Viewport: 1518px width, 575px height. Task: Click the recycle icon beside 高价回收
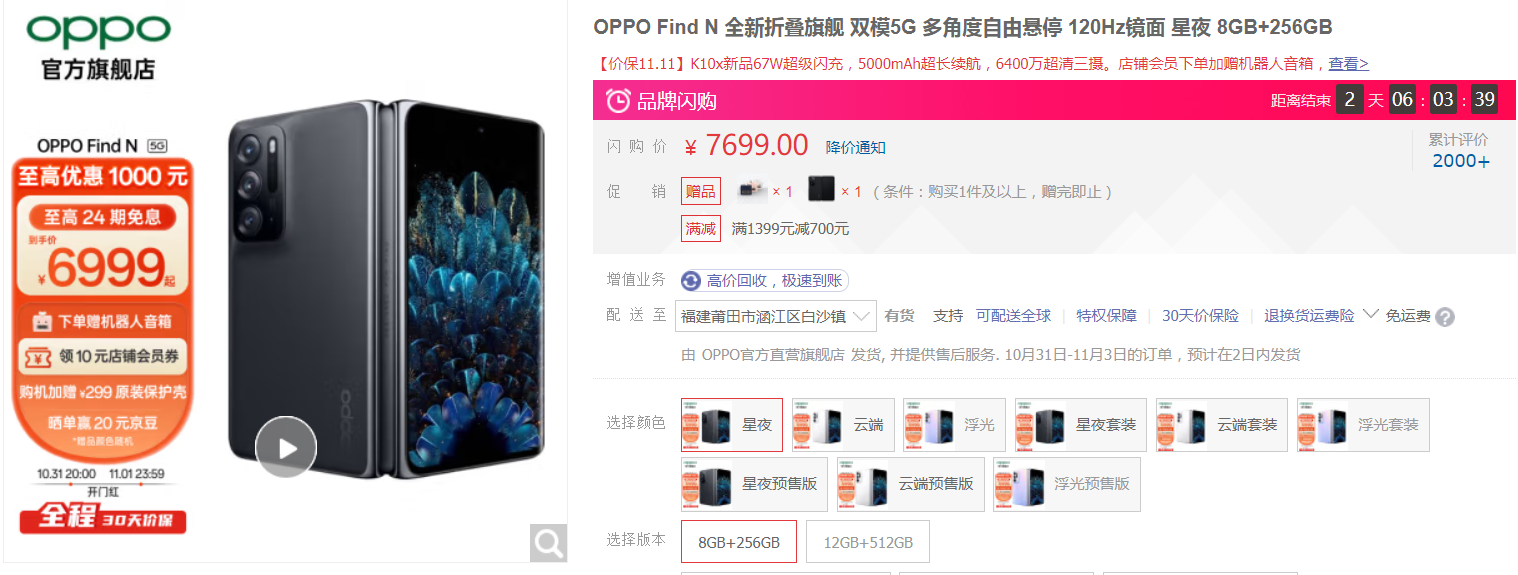click(x=691, y=281)
